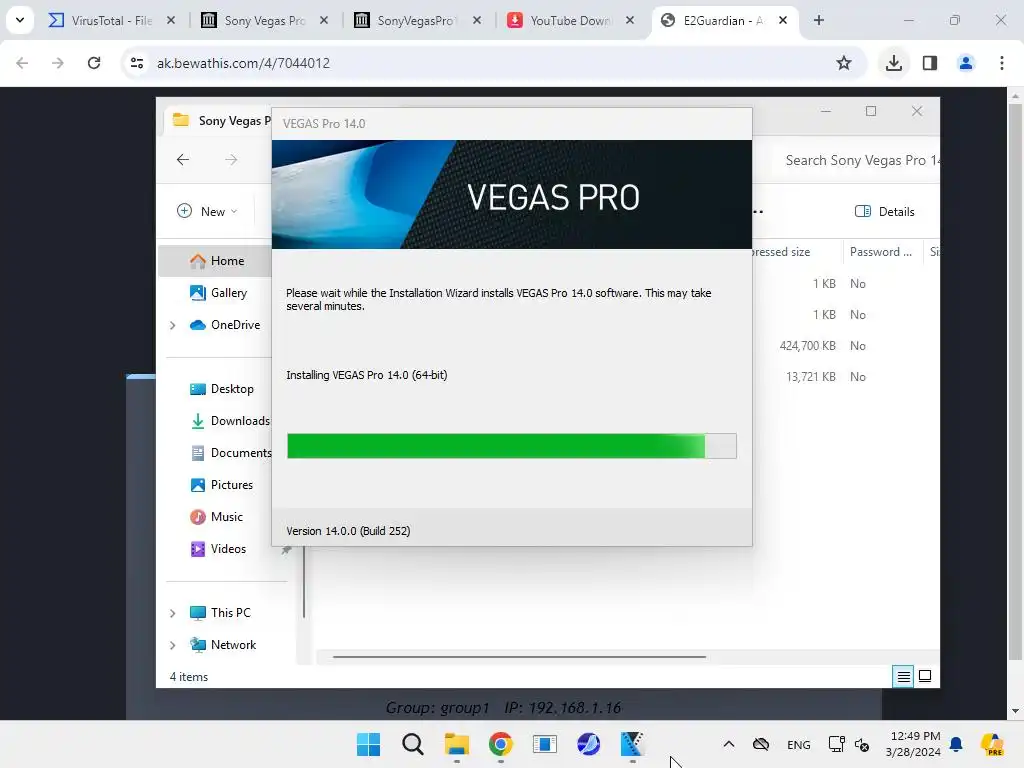Expand the This PC tree node
Screen dimensions: 1024x768
pos(172,613)
